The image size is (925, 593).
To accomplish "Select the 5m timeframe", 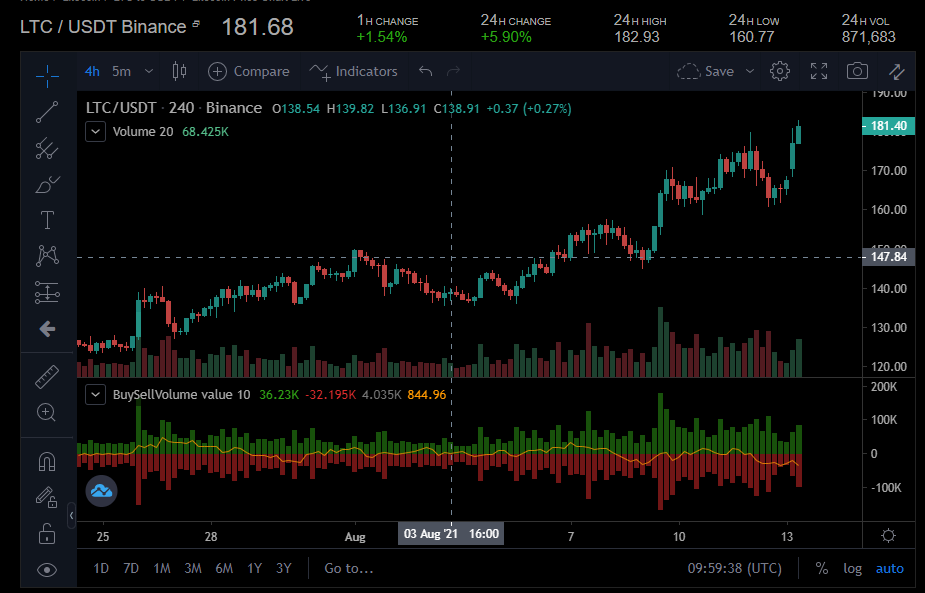I will click(x=122, y=71).
